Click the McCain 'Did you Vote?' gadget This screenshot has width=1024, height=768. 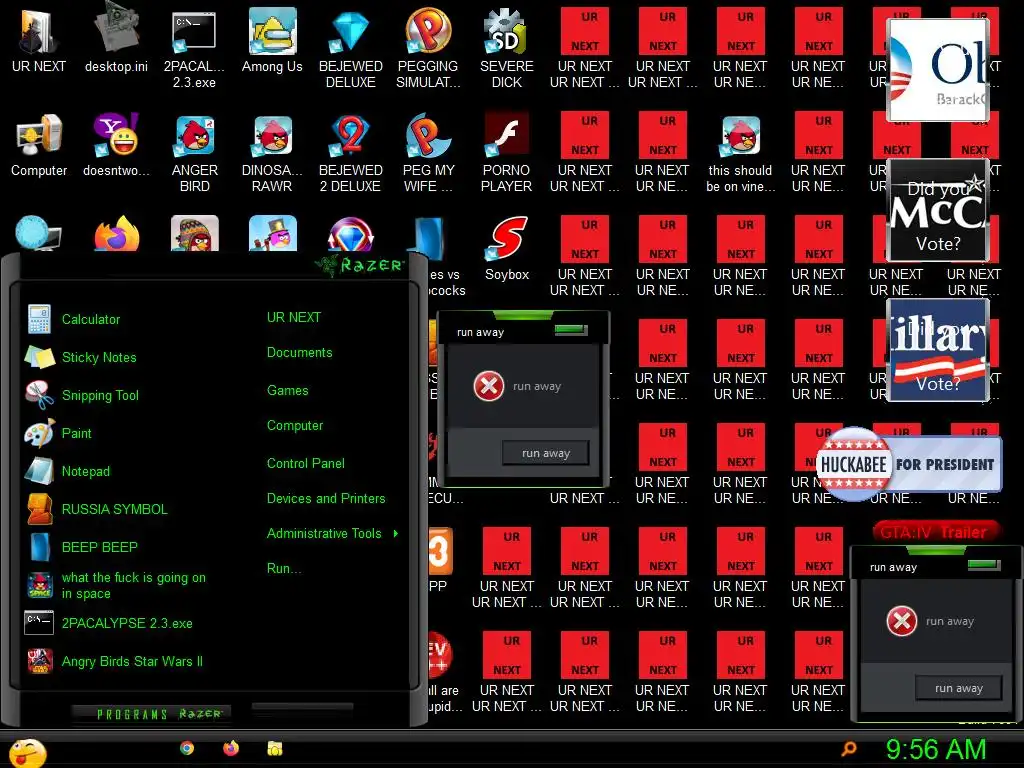[x=938, y=210]
